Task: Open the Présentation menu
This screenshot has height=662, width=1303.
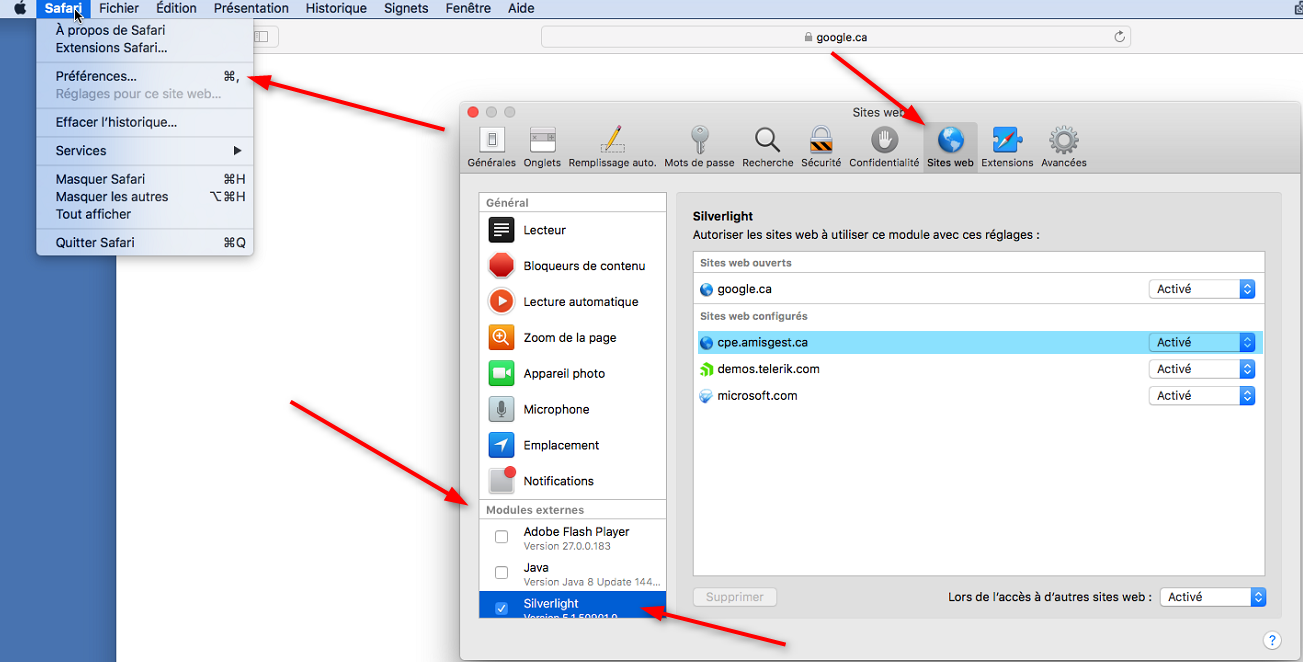Action: (x=251, y=8)
